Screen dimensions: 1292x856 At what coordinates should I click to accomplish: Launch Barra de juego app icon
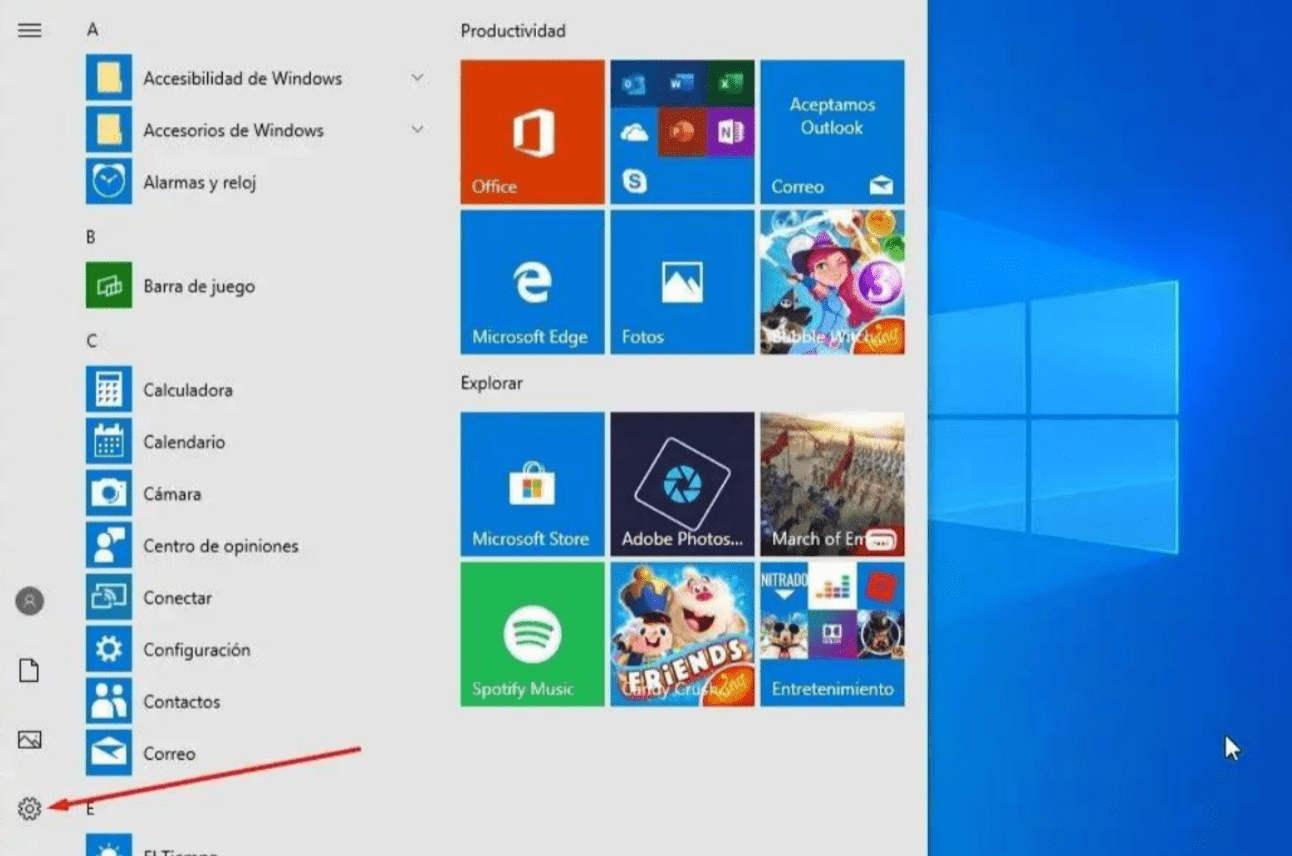click(x=109, y=286)
